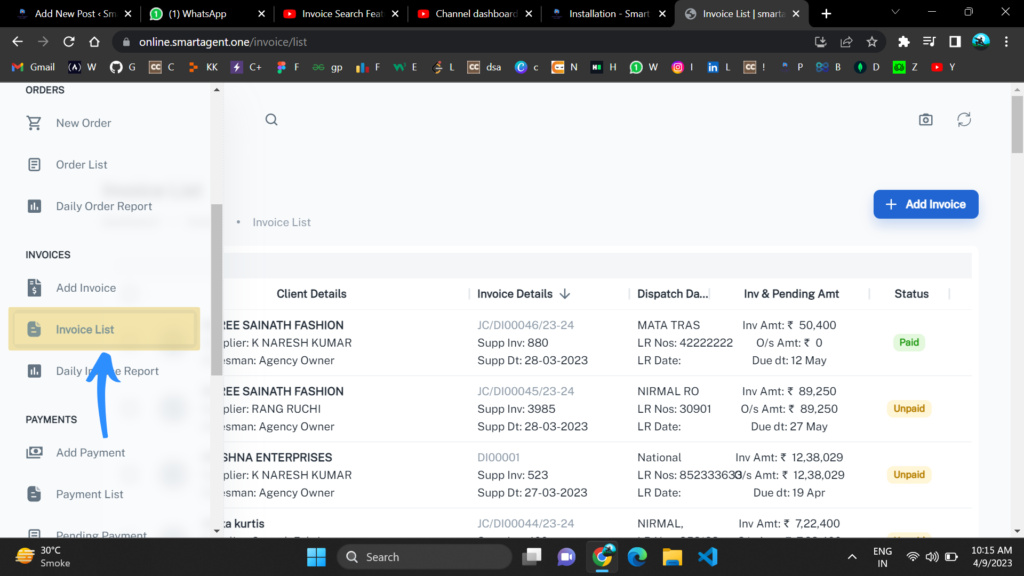Sort by Invoice Details column arrow
The height and width of the screenshot is (576, 1024).
pos(565,294)
